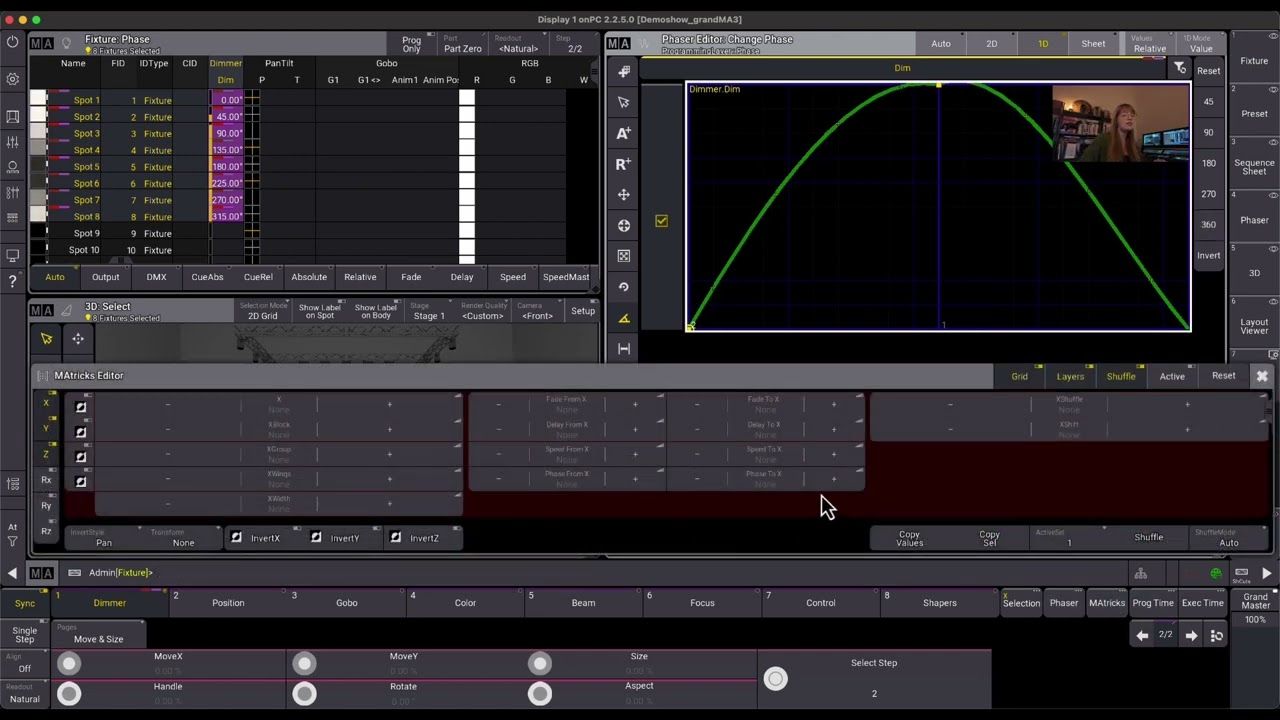Select the crosshair target tool in Phaser Editor
Viewport: 1280px width, 720px height.
point(624,226)
